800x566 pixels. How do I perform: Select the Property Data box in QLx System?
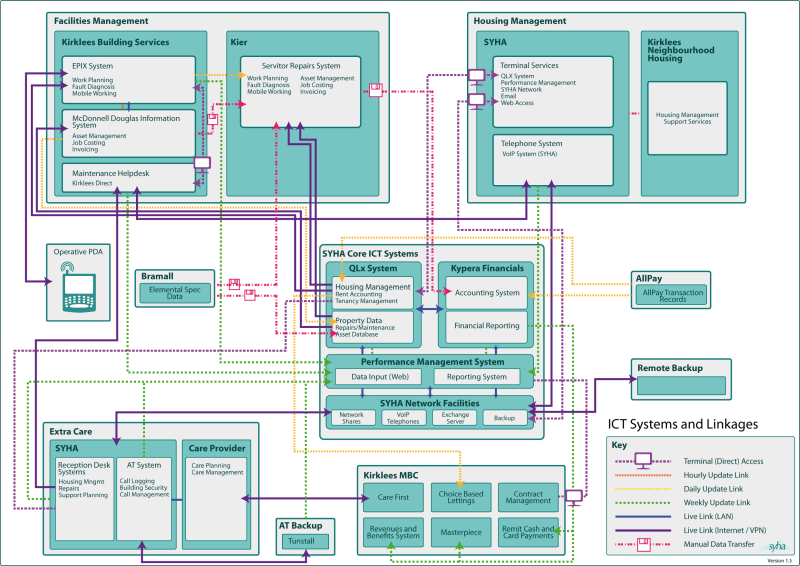372,327
